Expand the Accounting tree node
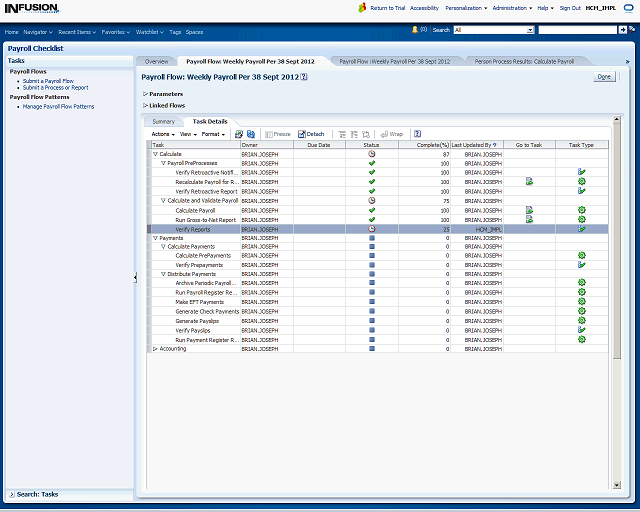This screenshot has height=512, width=640. [155, 349]
